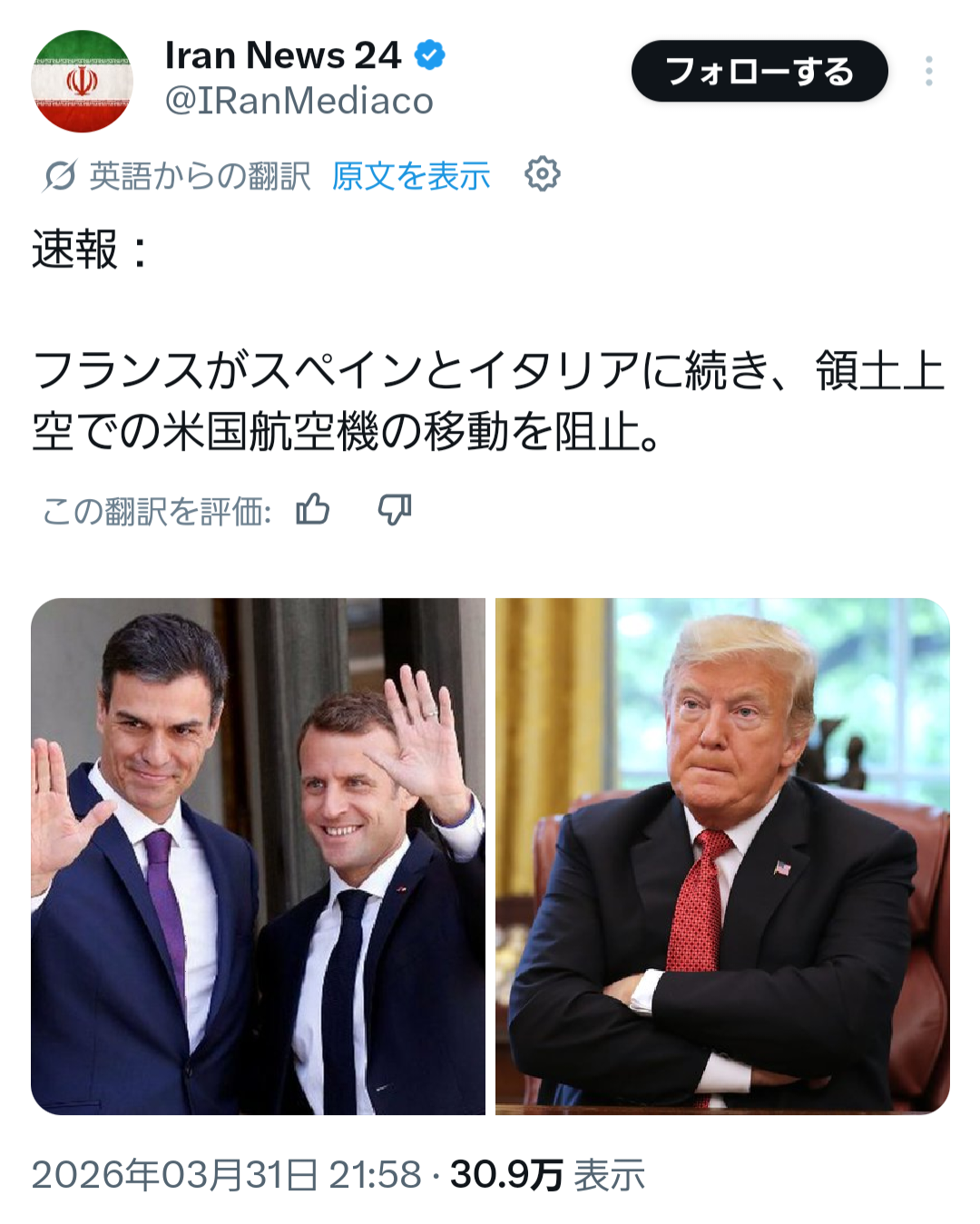
Task: Open the left photo of two men waving
Action: tap(258, 856)
